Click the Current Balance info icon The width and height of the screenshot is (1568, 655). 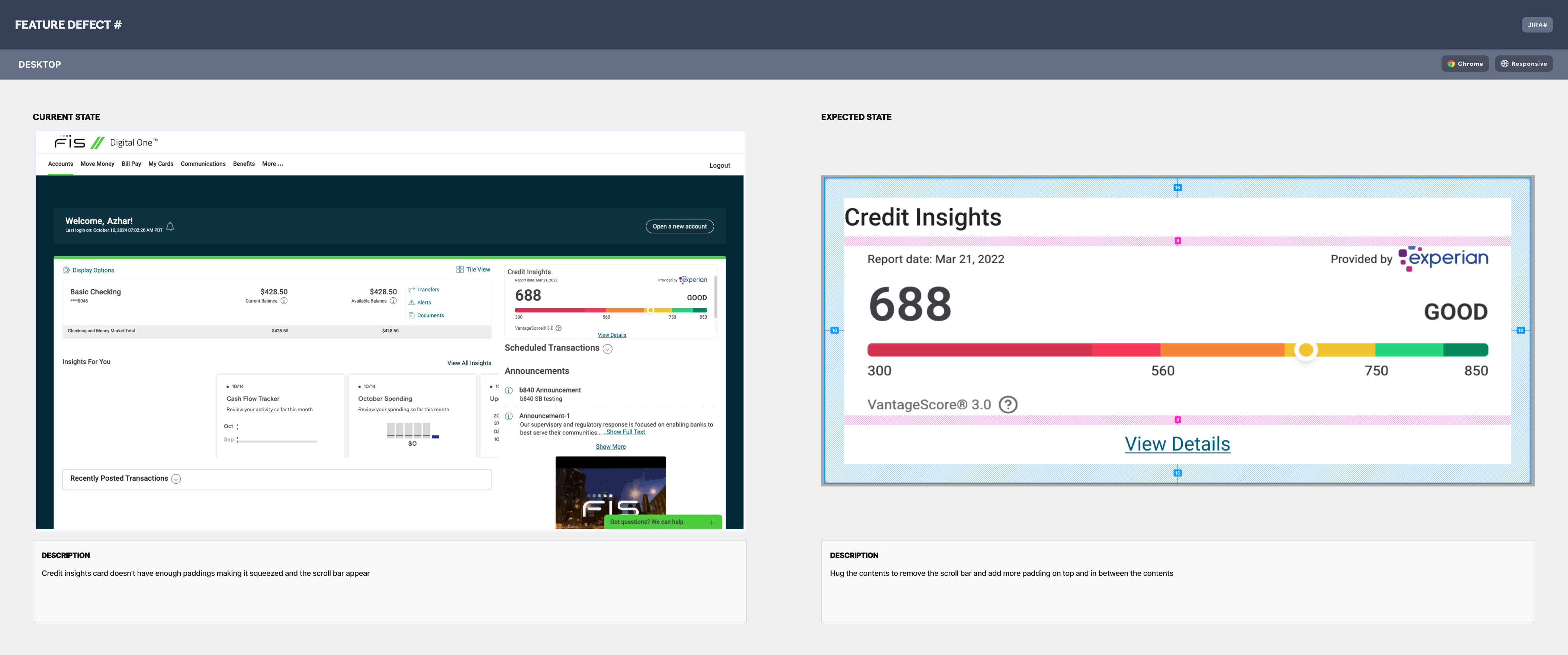pos(284,301)
